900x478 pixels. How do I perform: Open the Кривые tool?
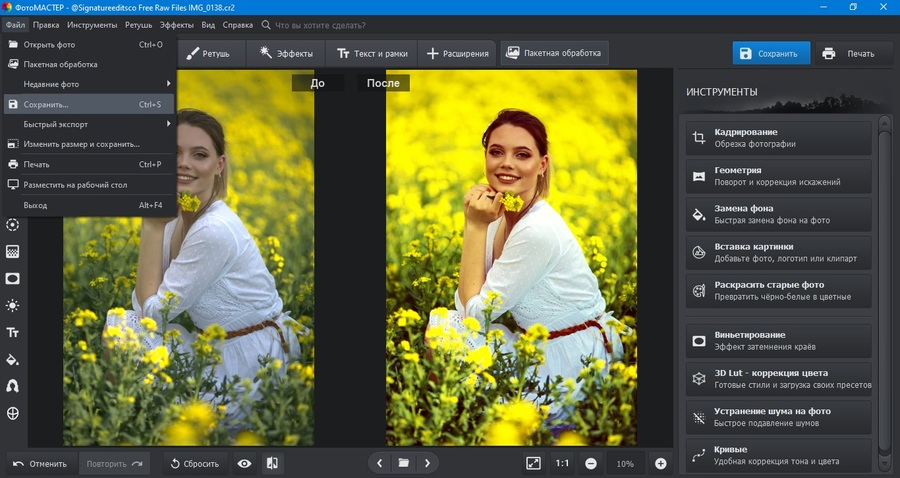pos(778,455)
